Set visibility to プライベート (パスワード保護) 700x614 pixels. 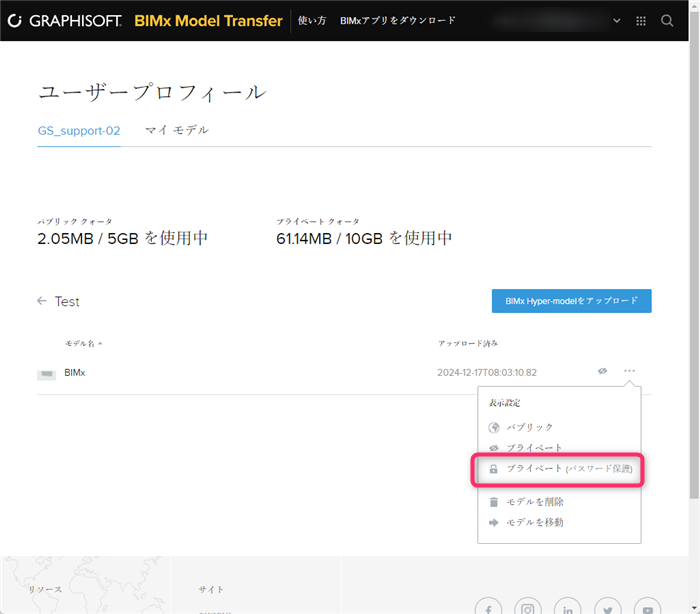(560, 469)
